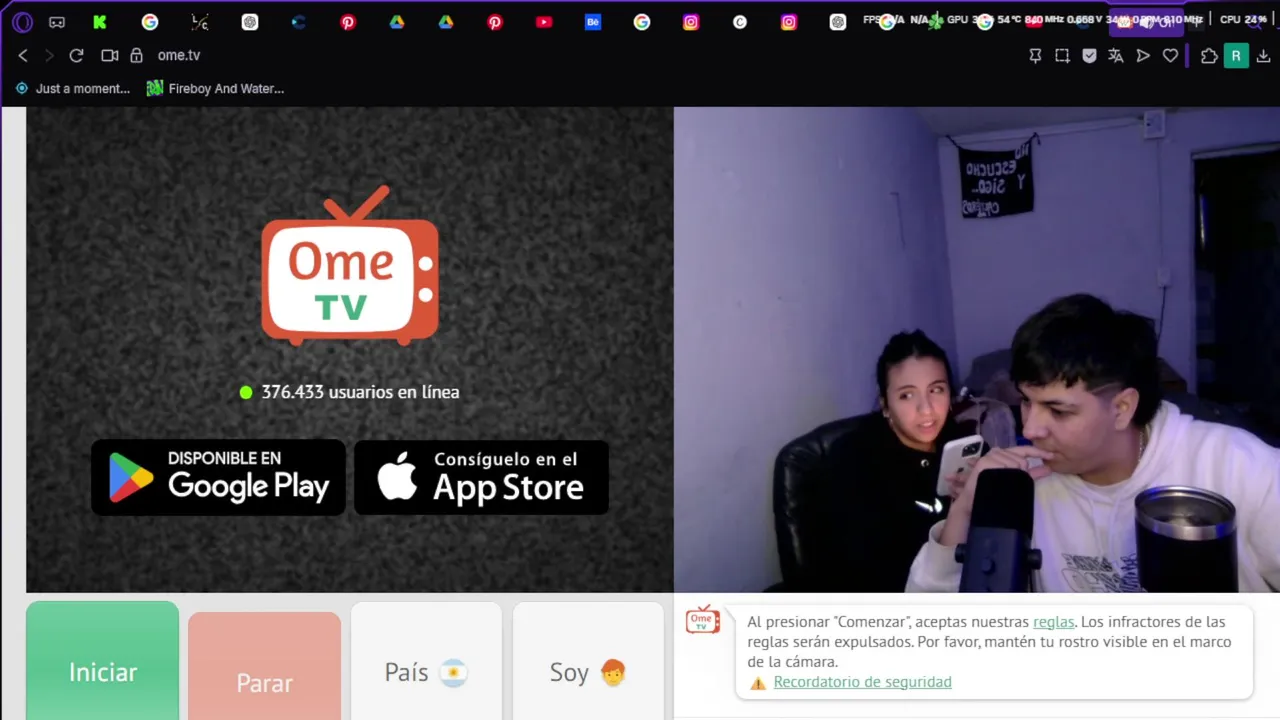Screen dimensions: 1280x720
Task: Click the padlock site security icon
Action: point(137,56)
